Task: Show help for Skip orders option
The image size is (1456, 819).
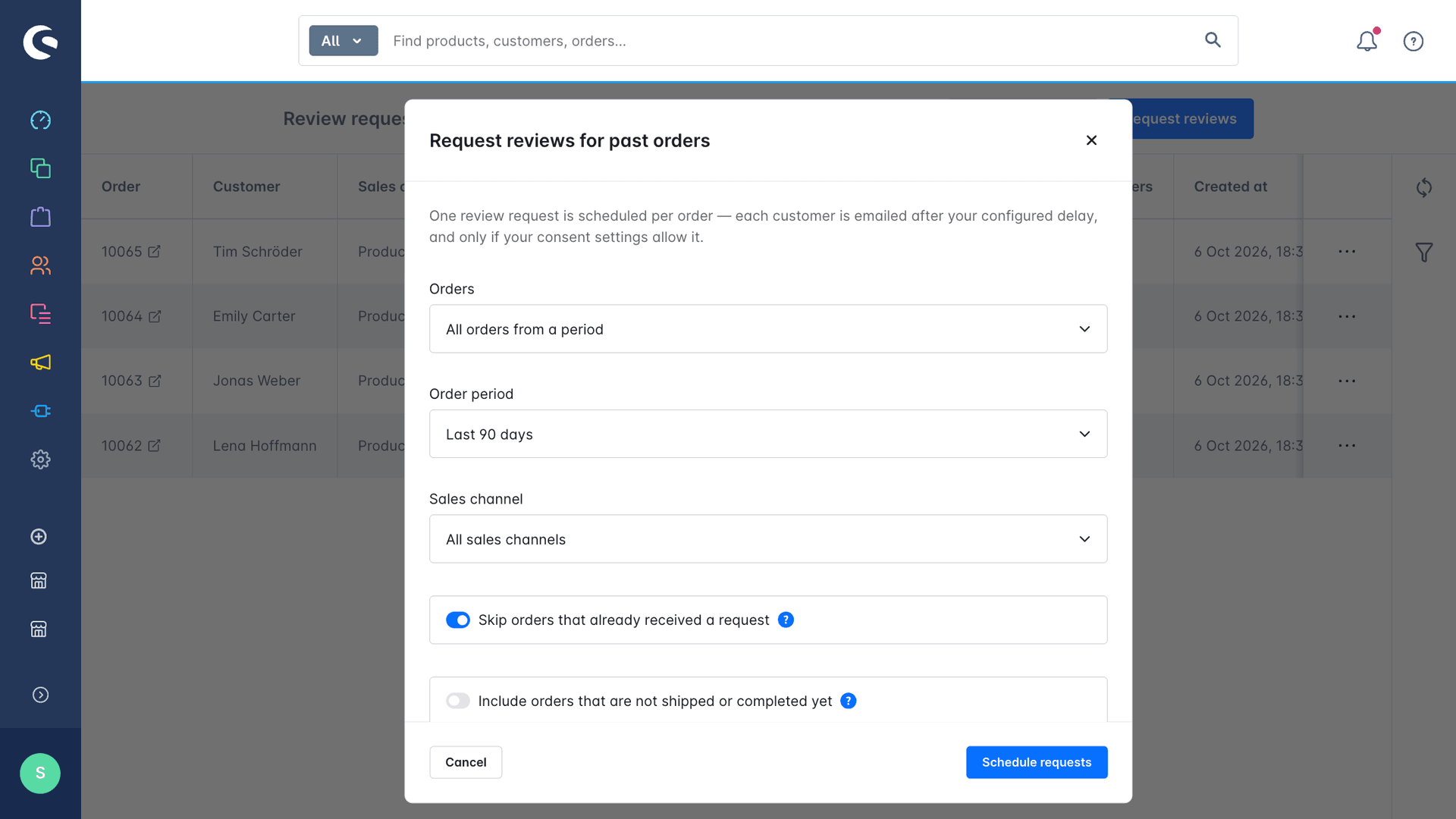Action: (x=786, y=620)
